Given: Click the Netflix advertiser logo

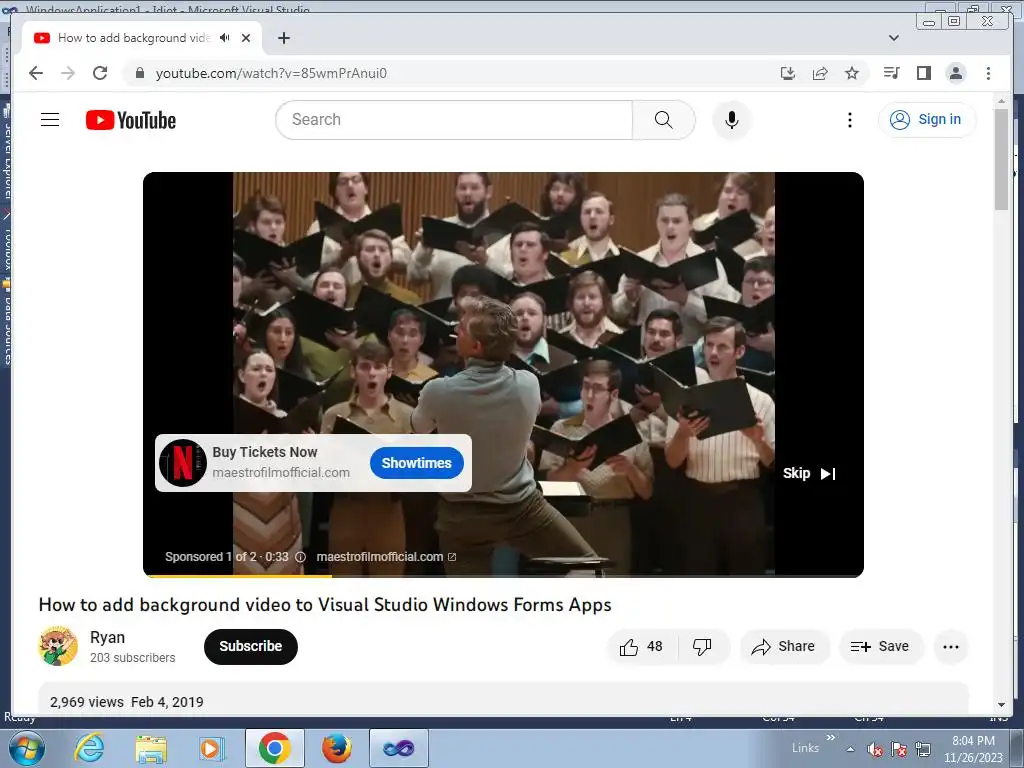Looking at the screenshot, I should click(183, 462).
